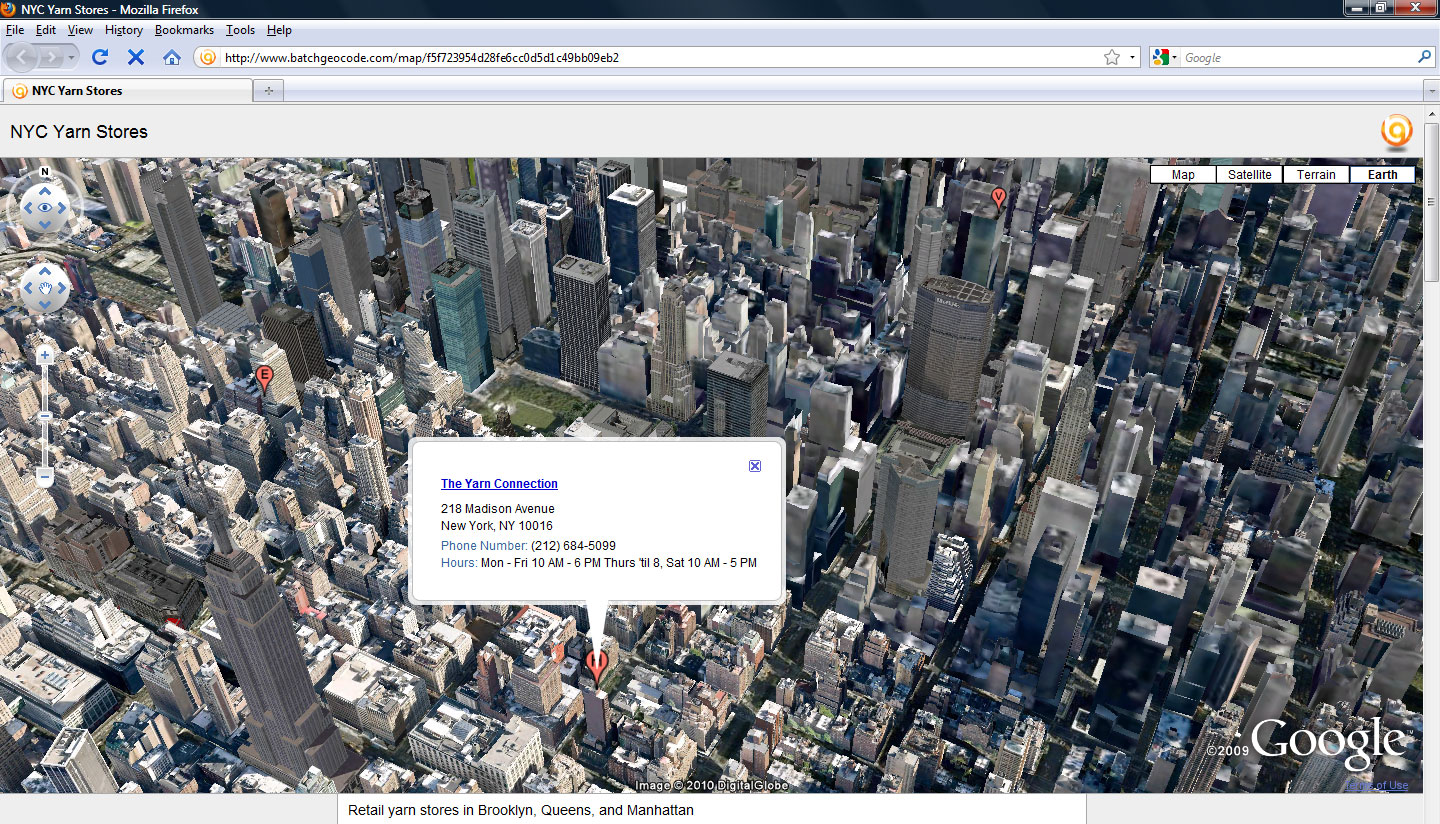Open the Bookmarks menu
Screen dimensions: 1440x824
pyautogui.click(x=184, y=30)
